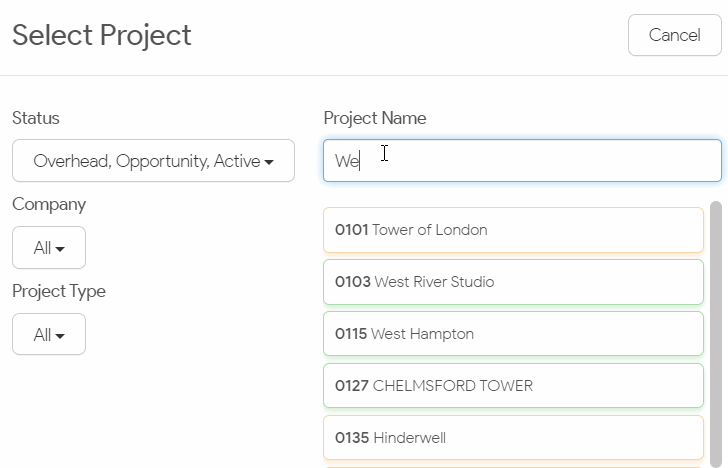Select project 0101 Tower of London
Viewport: 728px width, 468px height.
[x=514, y=230]
